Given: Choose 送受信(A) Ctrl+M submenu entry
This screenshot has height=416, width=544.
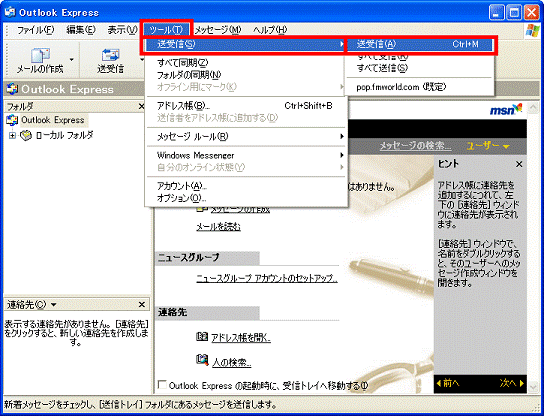Looking at the screenshot, I should pyautogui.click(x=419, y=44).
